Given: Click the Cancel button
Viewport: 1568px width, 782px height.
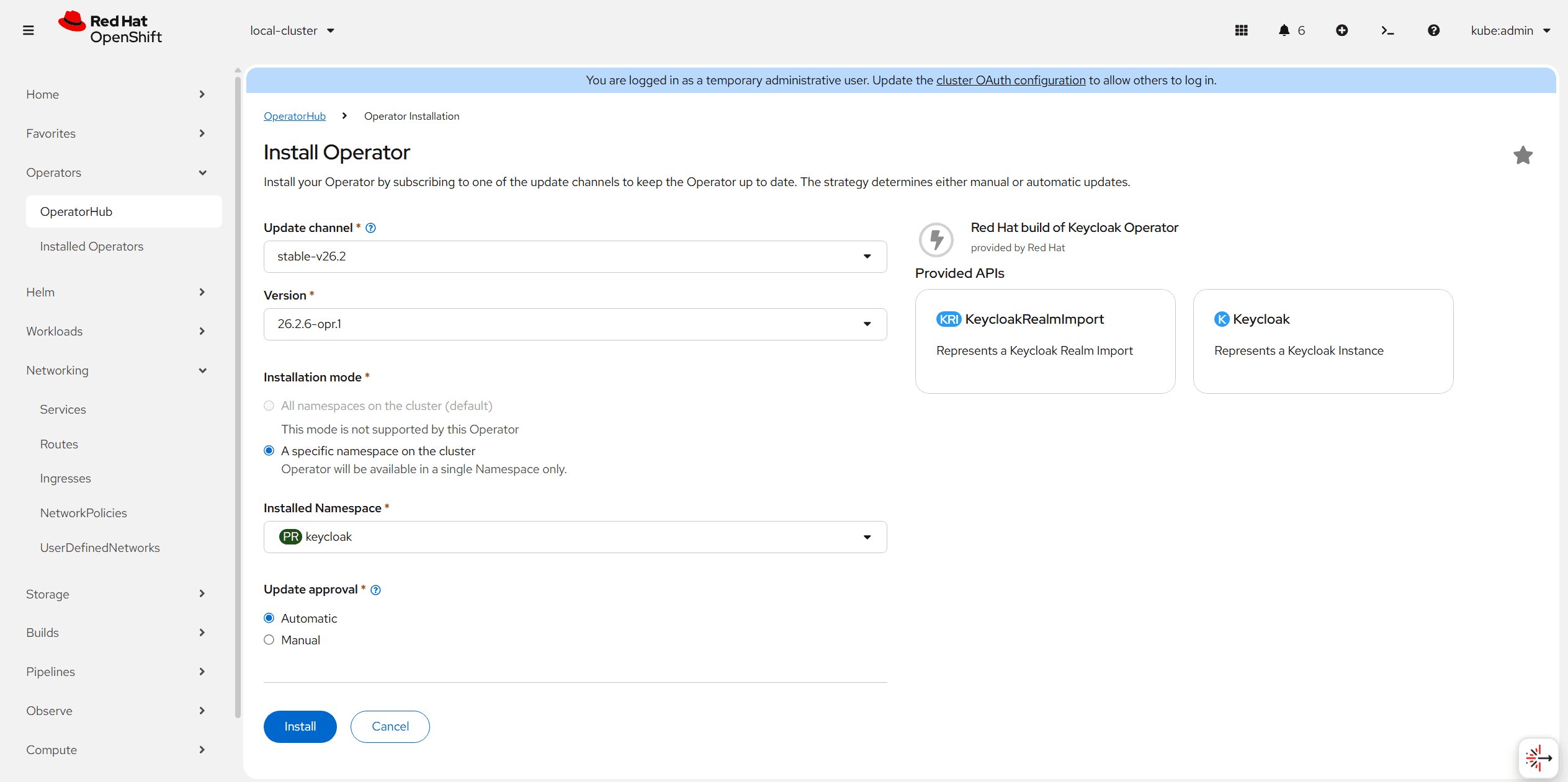Looking at the screenshot, I should point(390,727).
